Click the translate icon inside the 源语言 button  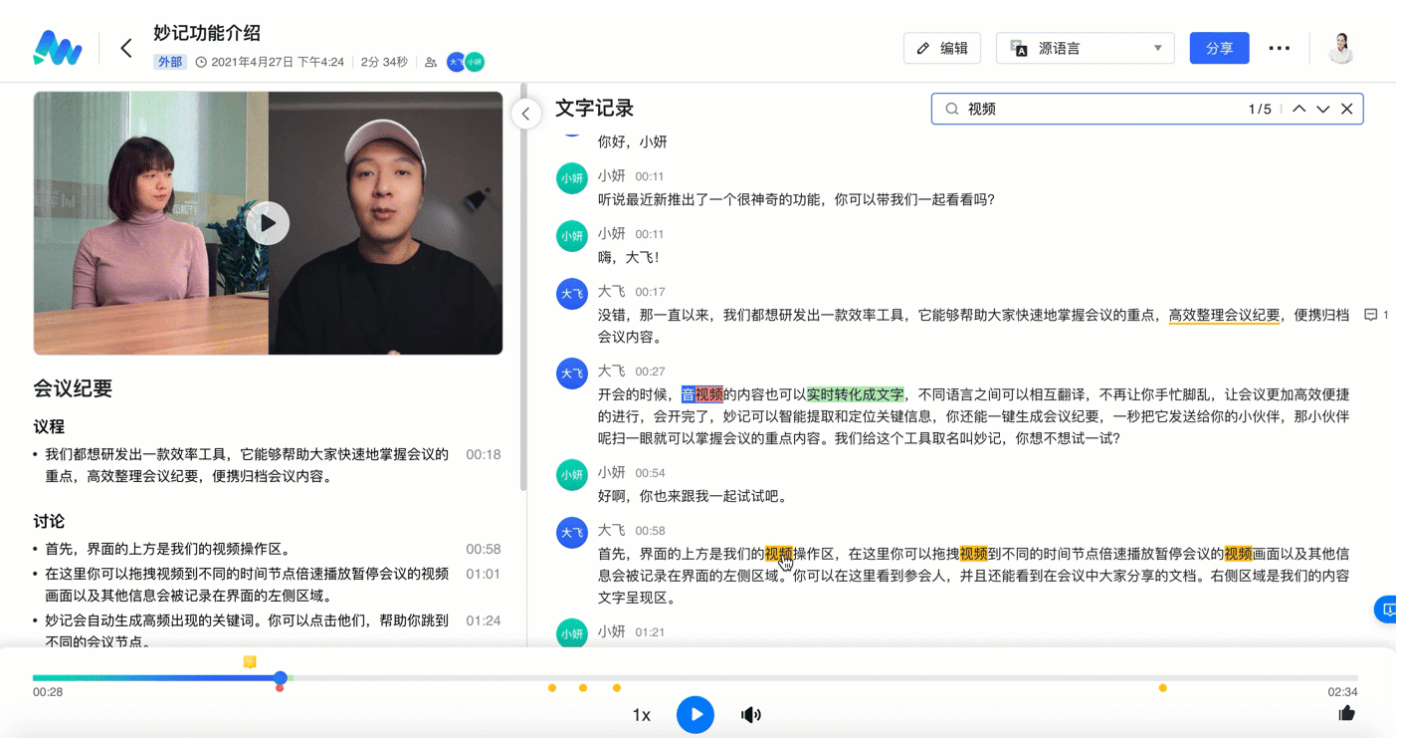pyautogui.click(x=1020, y=47)
